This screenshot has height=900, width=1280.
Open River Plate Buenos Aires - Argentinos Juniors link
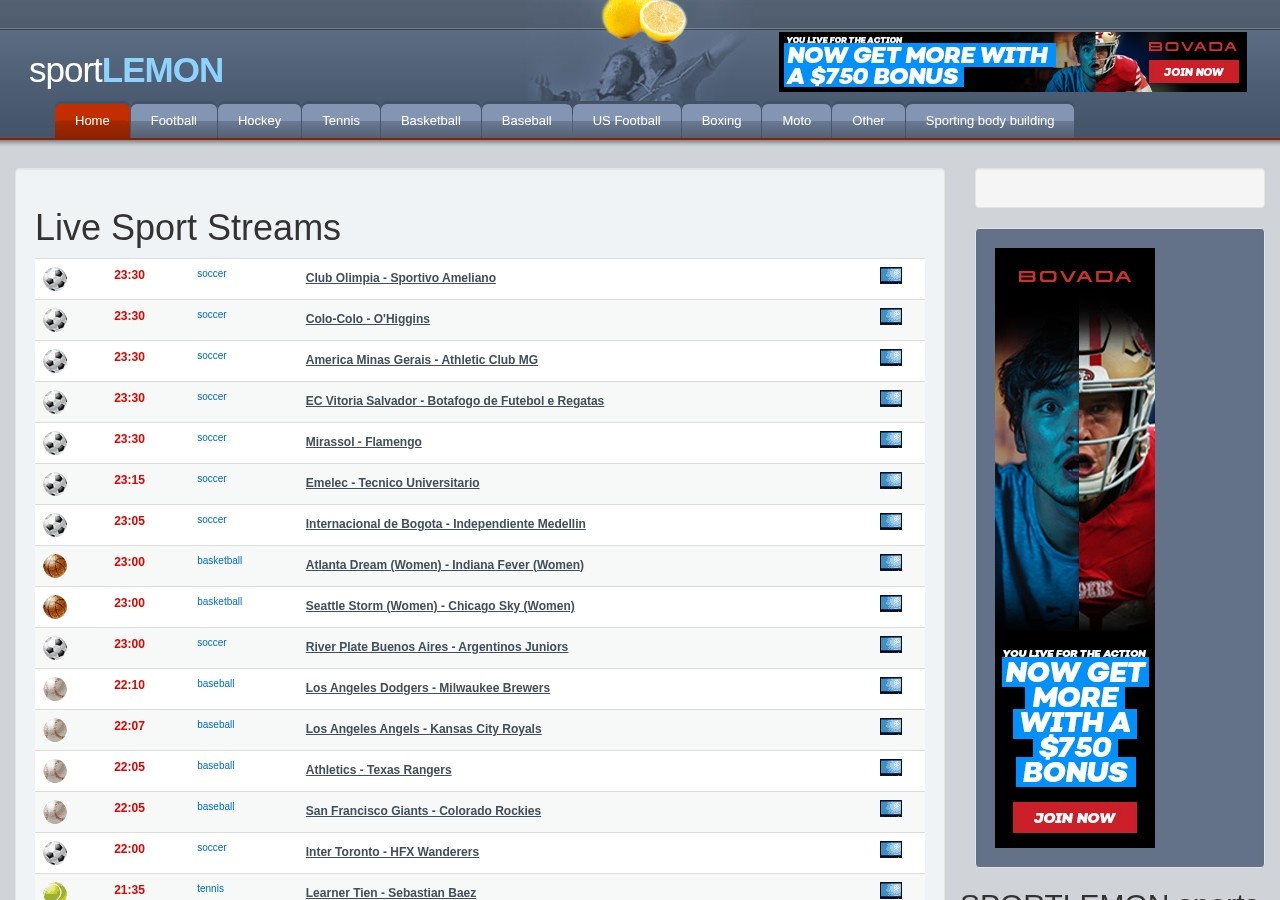click(x=437, y=647)
